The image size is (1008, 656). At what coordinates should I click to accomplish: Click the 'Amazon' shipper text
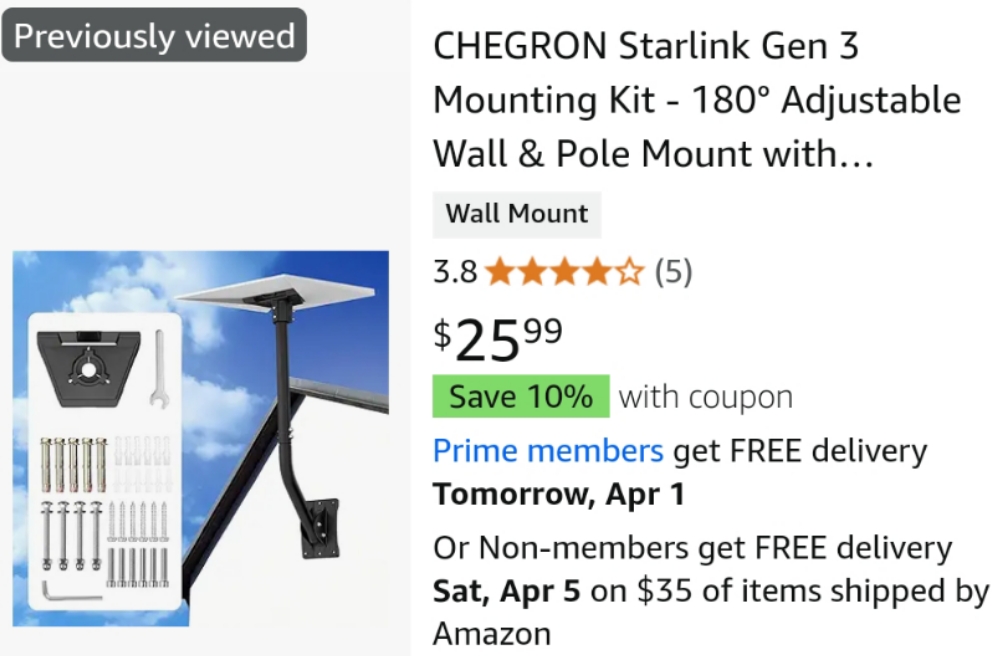click(x=491, y=634)
